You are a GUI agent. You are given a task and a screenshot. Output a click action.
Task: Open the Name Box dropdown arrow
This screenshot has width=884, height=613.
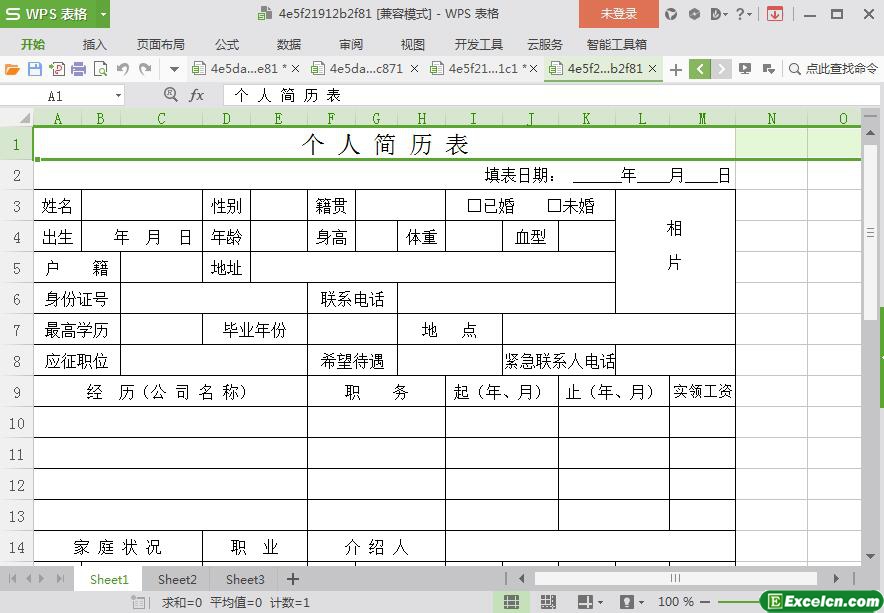click(118, 96)
